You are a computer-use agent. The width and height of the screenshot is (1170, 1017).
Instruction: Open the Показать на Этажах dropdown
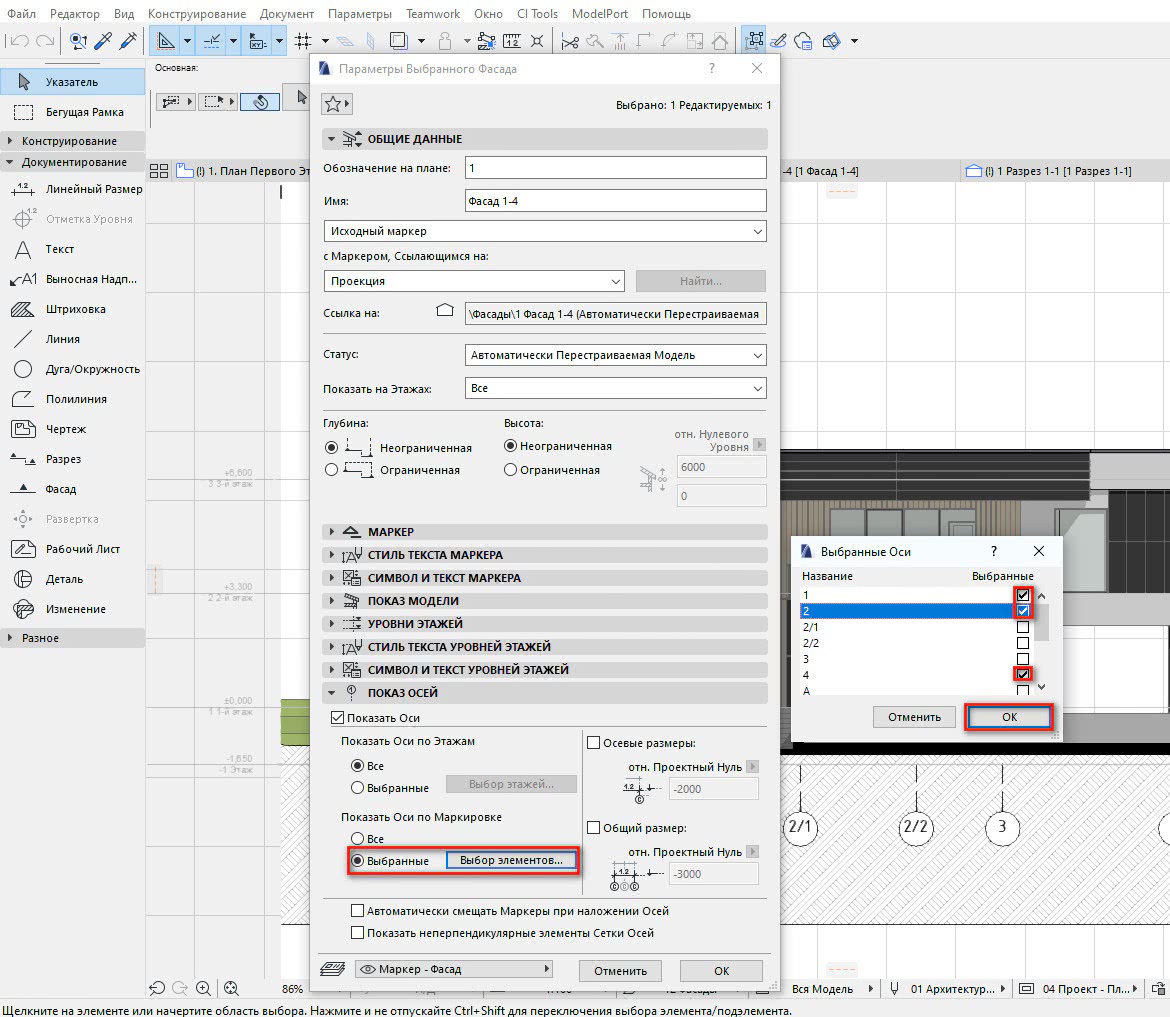click(x=615, y=388)
